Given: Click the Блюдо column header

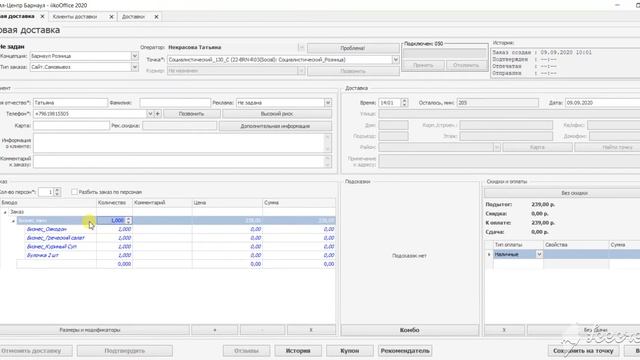Looking at the screenshot, I should coord(48,202).
